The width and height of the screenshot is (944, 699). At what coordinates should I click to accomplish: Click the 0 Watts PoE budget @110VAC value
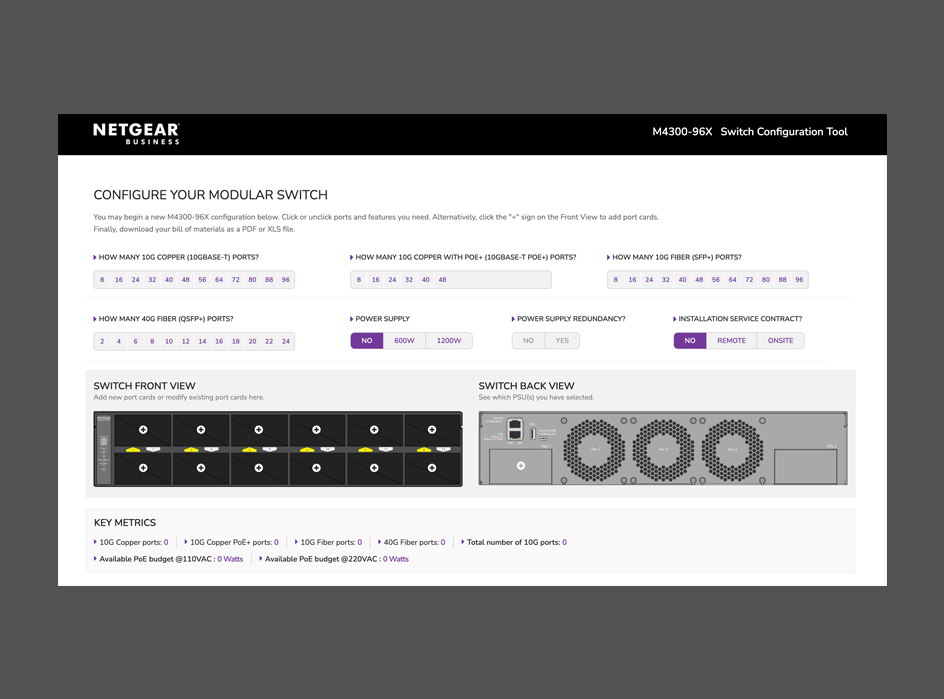click(230, 559)
